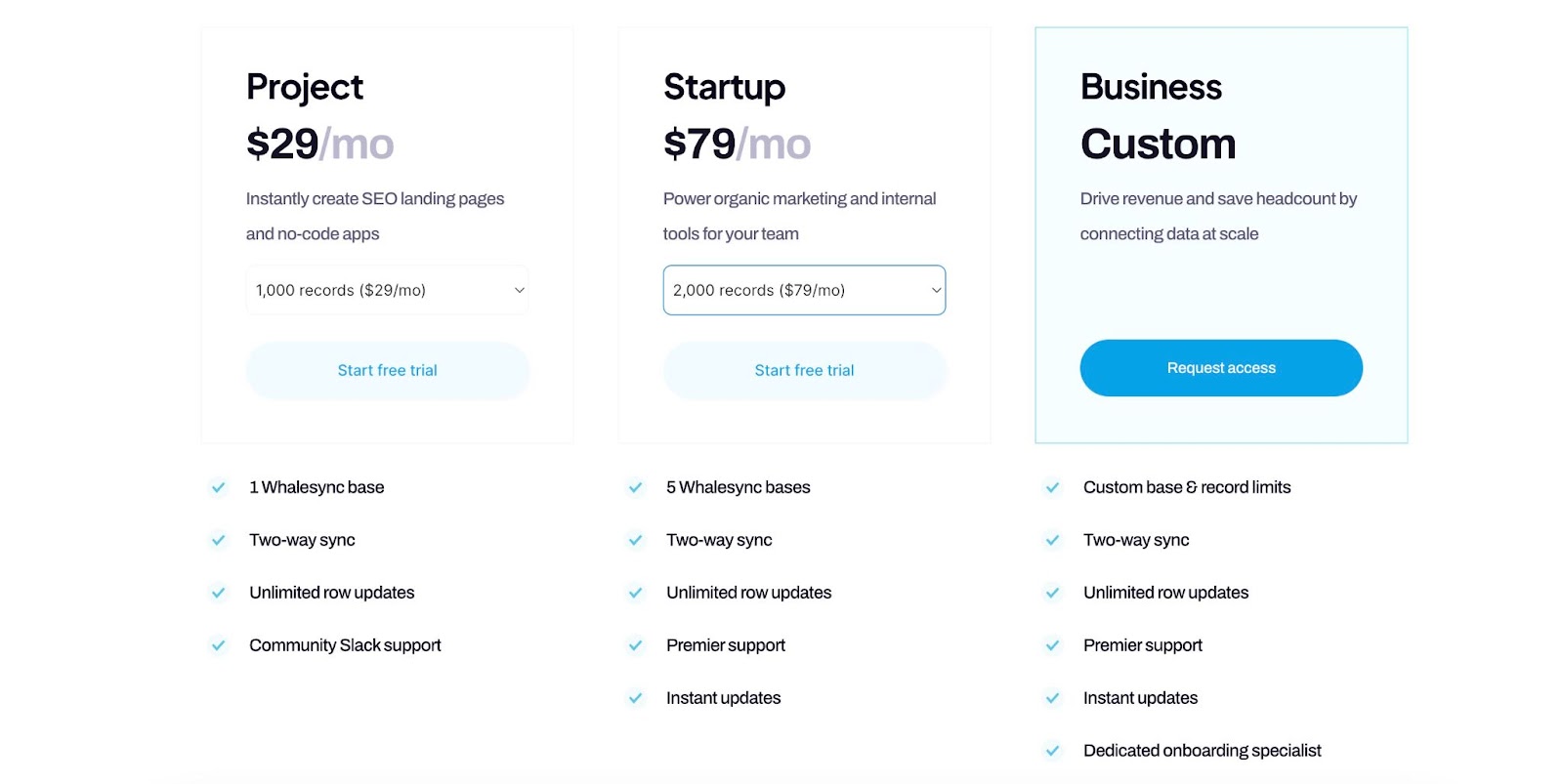This screenshot has height=784, width=1563.
Task: Click the Startup plan heading
Action: [724, 87]
